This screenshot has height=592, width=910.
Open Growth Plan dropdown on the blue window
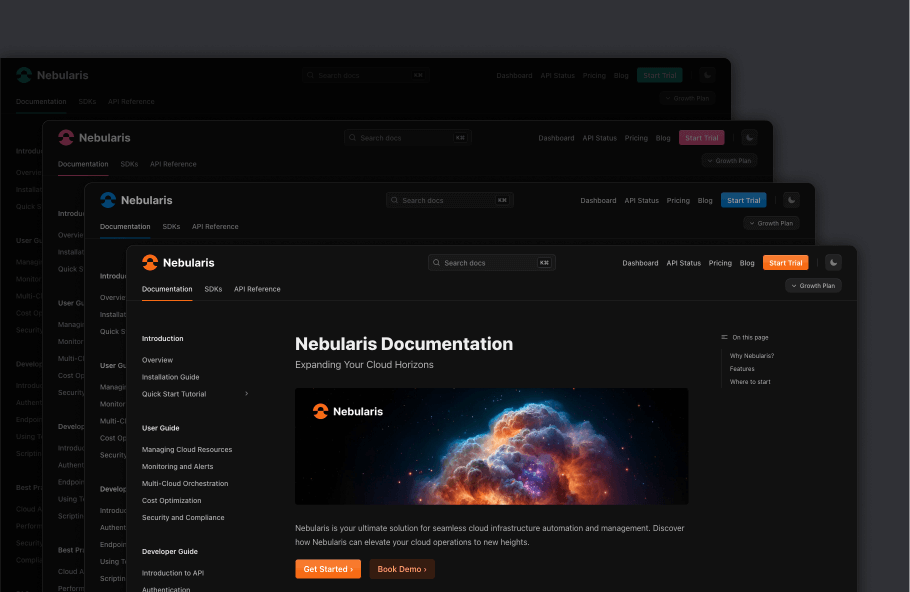(x=770, y=222)
